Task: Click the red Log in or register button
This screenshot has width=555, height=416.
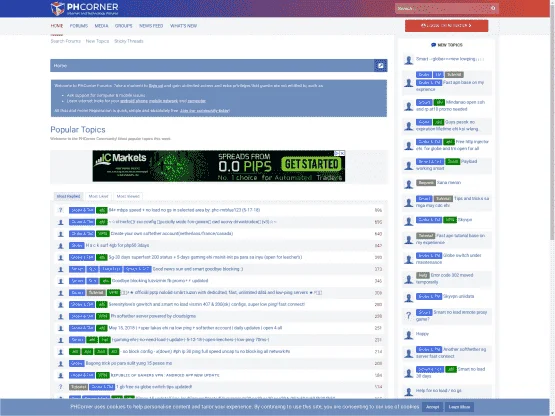Action: 446,25
